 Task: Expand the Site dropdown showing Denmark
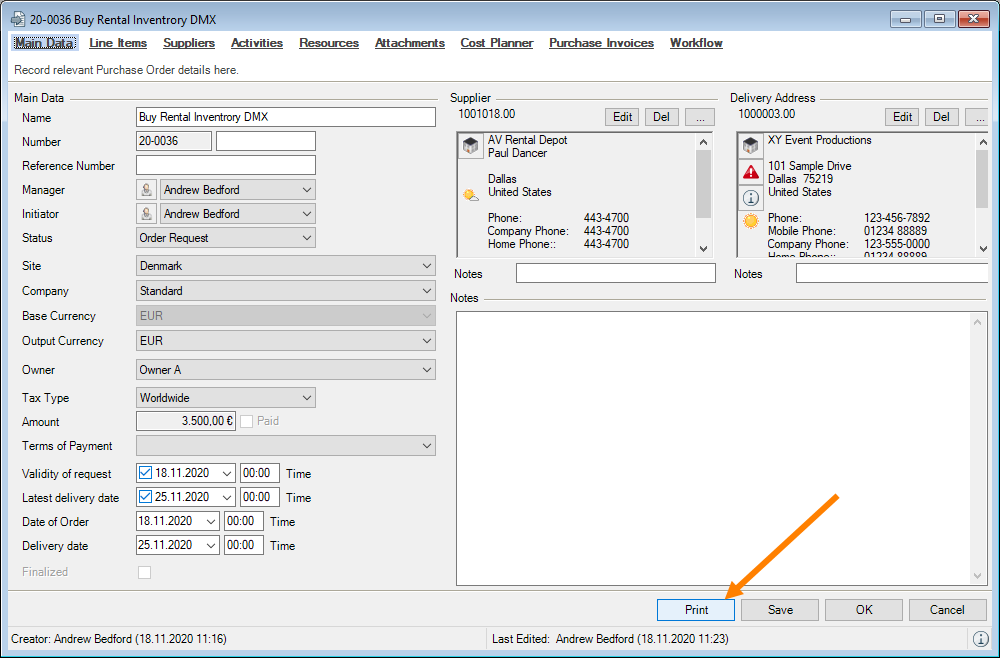tap(286, 266)
